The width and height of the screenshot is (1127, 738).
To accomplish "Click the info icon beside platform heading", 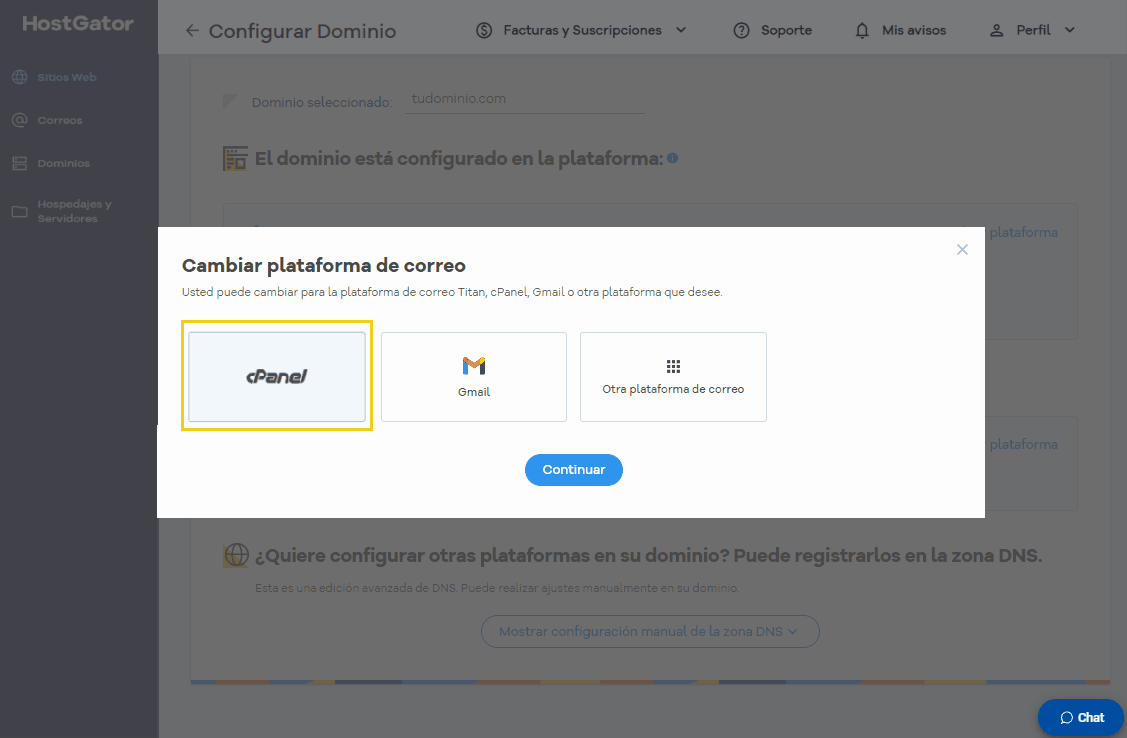I will pos(673,158).
